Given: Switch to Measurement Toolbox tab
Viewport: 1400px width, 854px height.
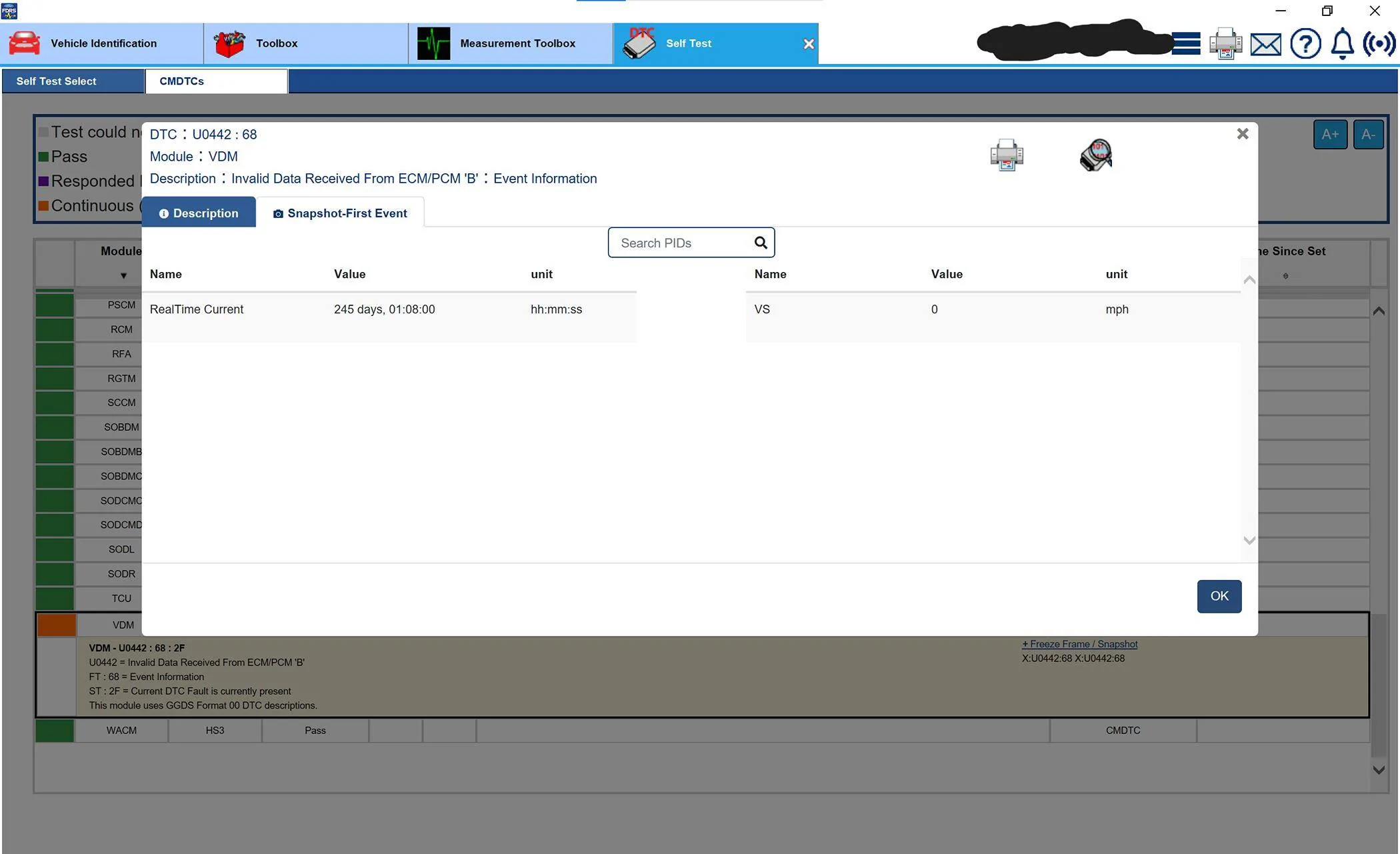Looking at the screenshot, I should (x=511, y=43).
